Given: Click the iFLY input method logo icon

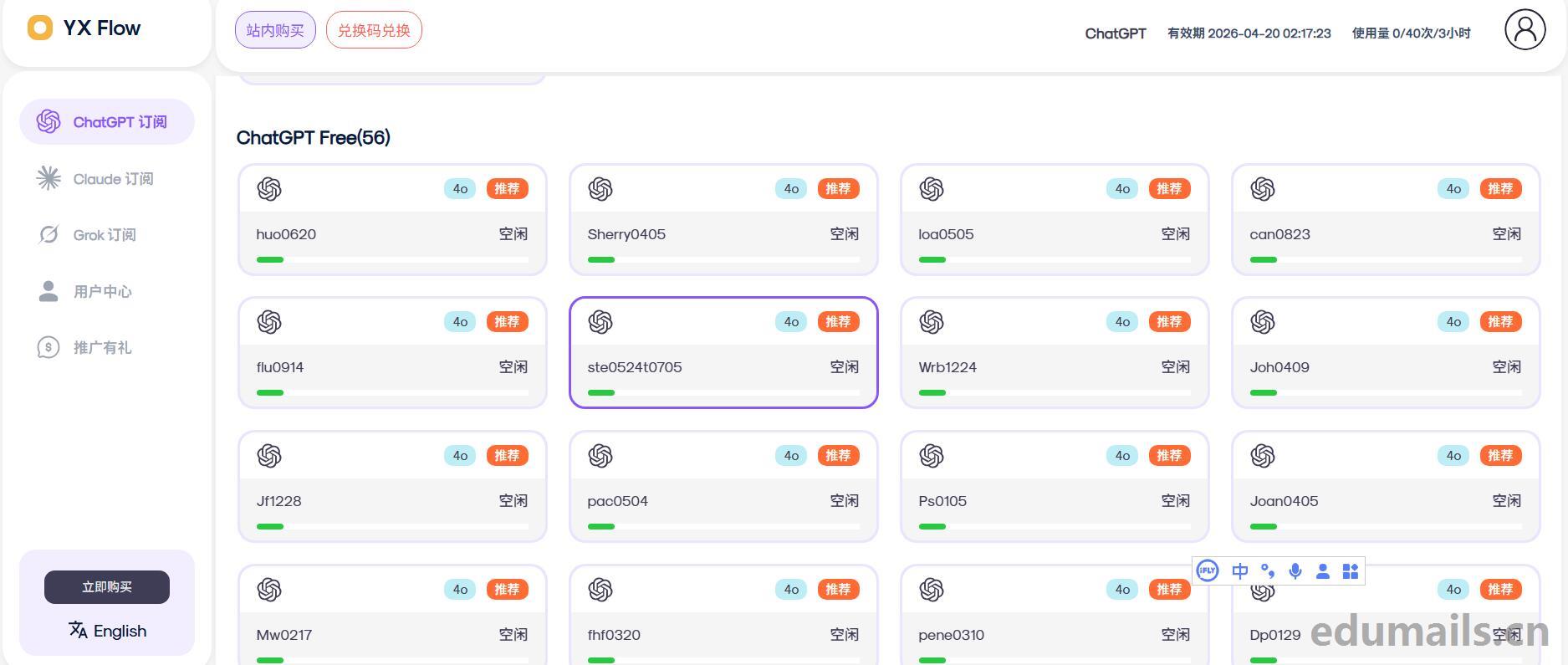Looking at the screenshot, I should click(x=1207, y=571).
